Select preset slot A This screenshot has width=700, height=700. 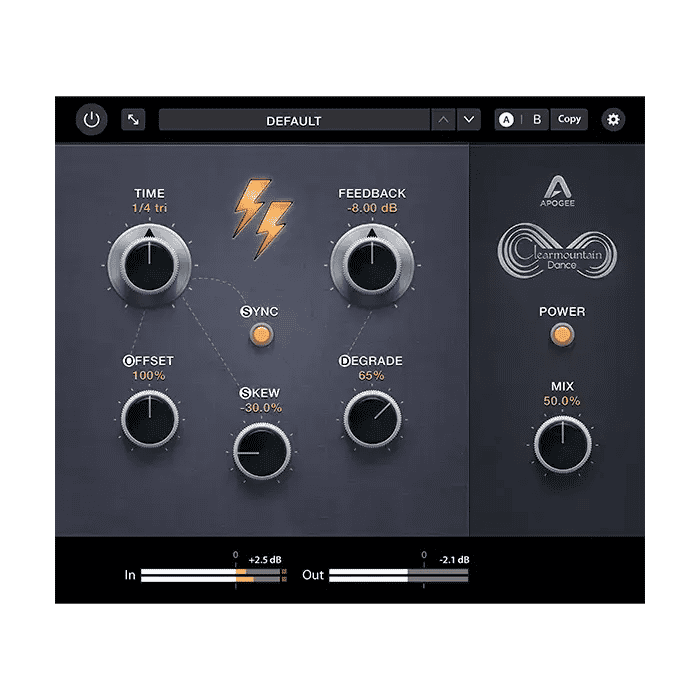click(506, 120)
